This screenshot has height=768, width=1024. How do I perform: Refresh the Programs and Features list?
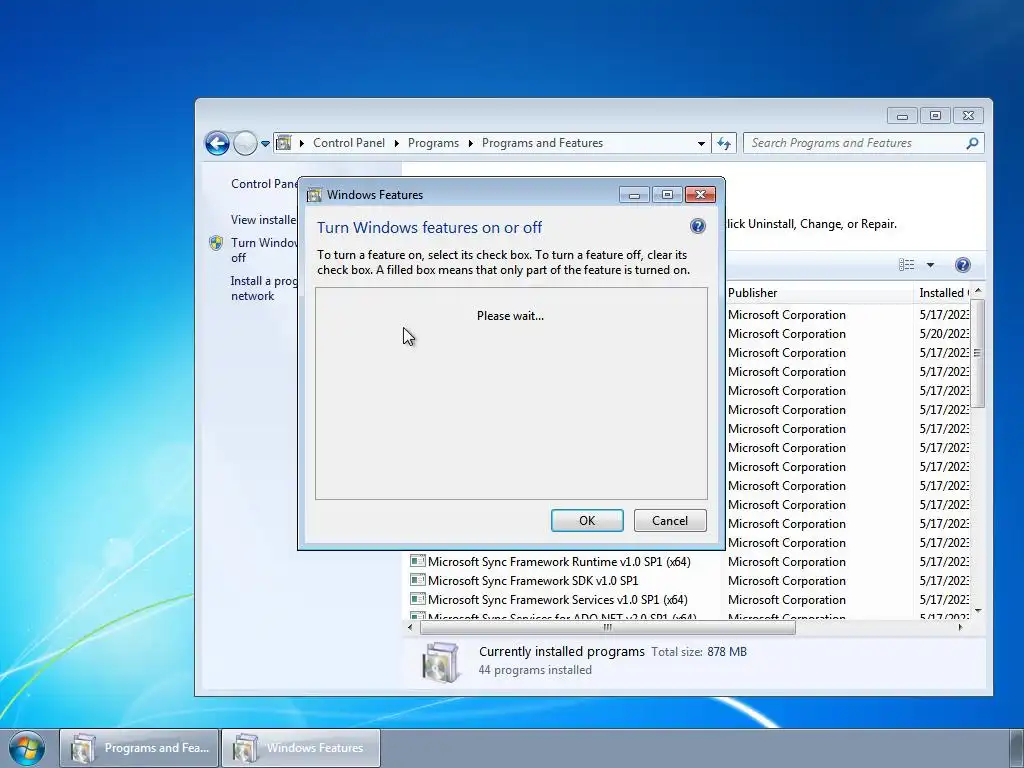pyautogui.click(x=724, y=143)
